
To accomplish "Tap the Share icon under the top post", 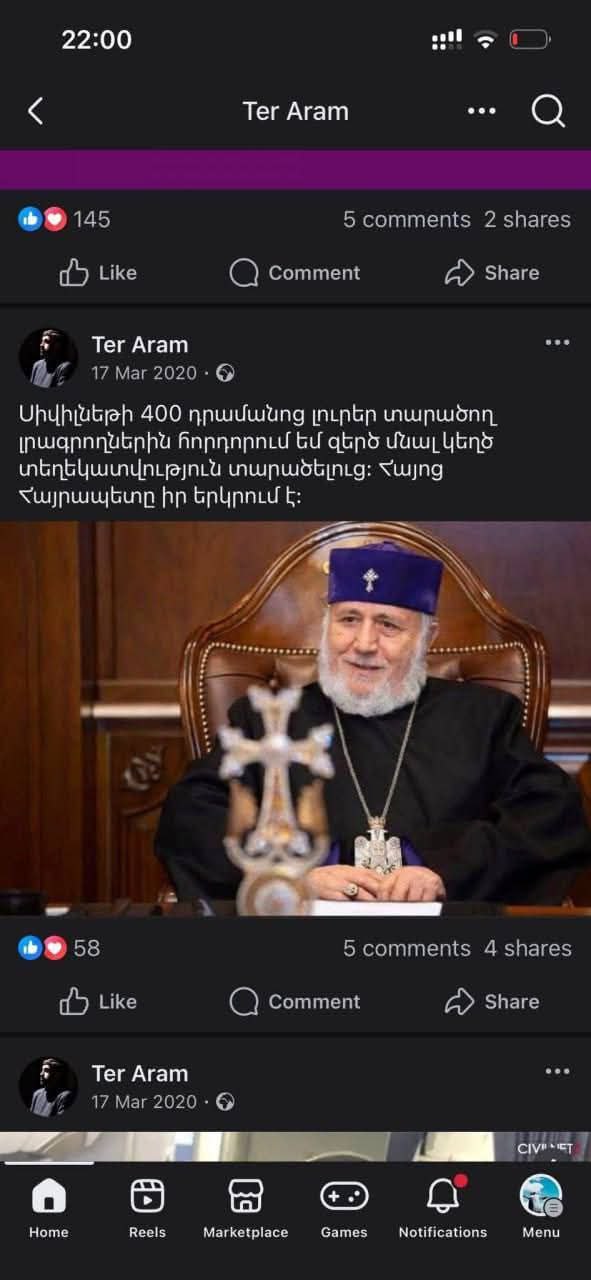I will tap(459, 272).
